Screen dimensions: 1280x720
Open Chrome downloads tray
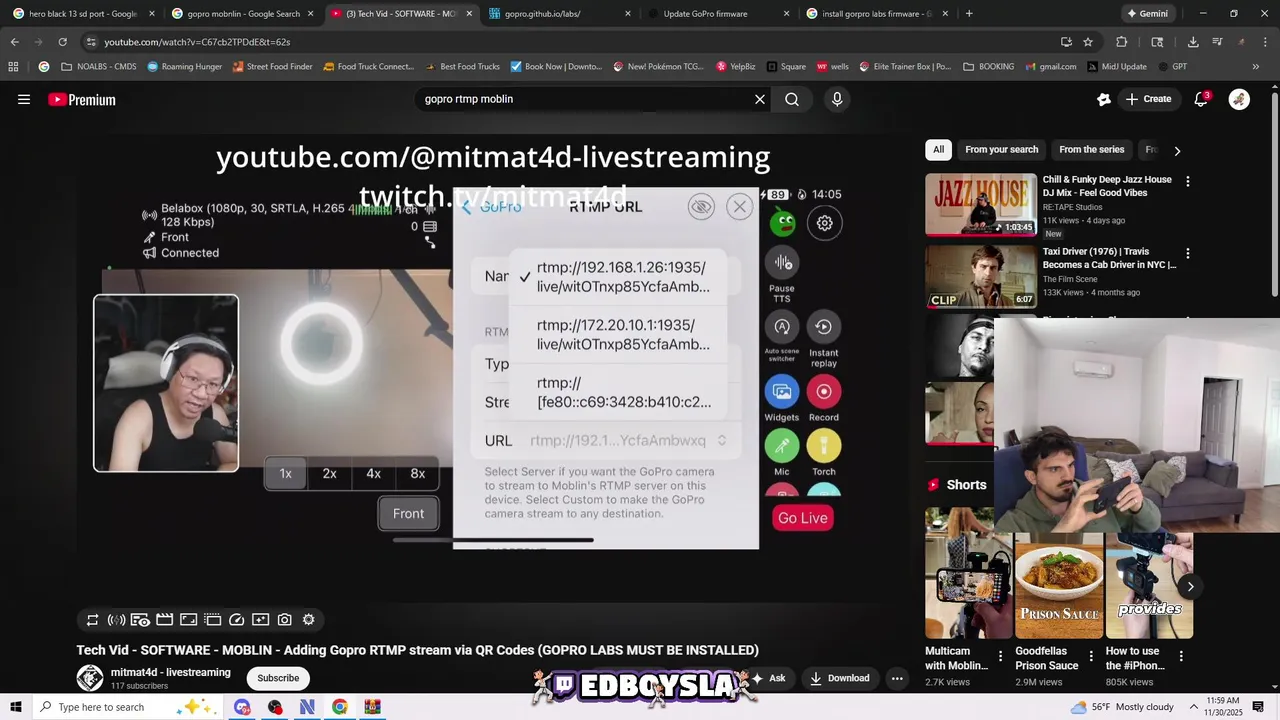click(1193, 42)
